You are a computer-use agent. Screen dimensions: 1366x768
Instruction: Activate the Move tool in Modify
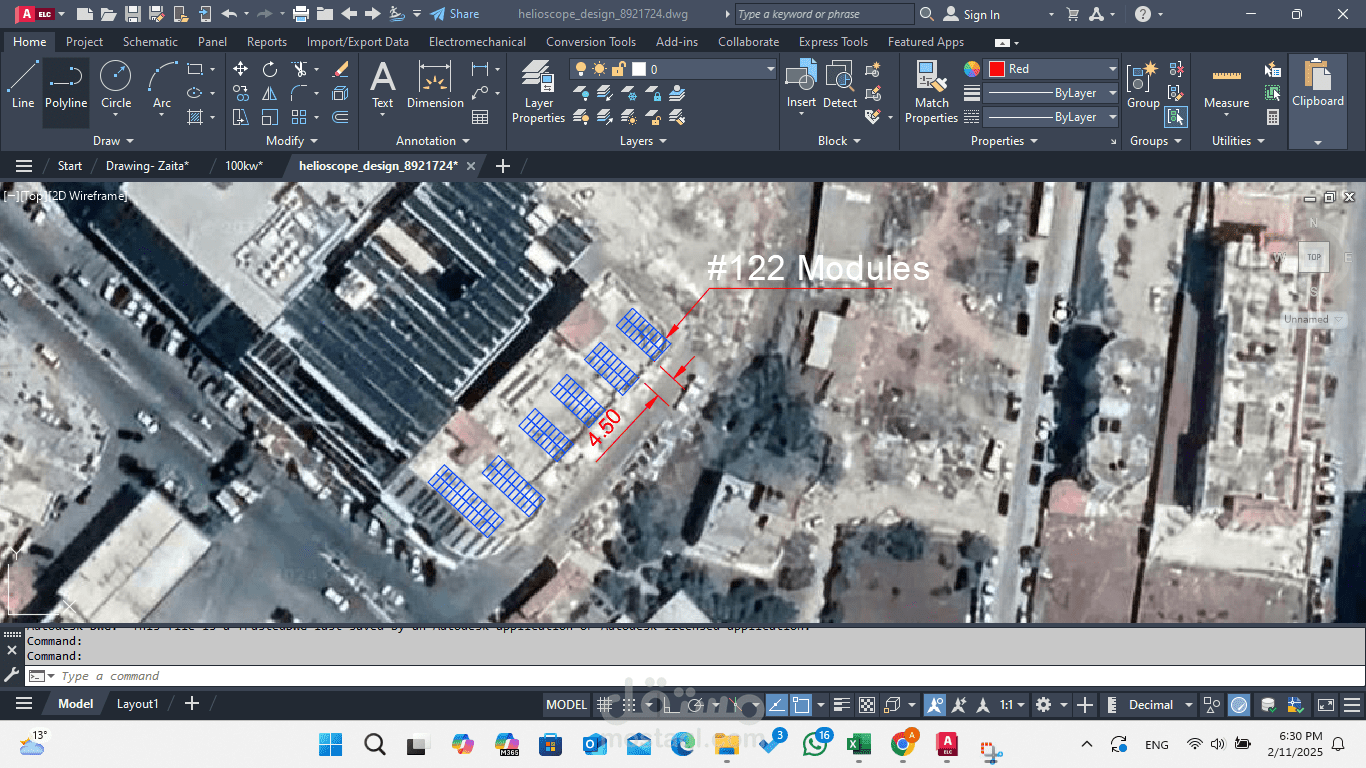(x=240, y=69)
